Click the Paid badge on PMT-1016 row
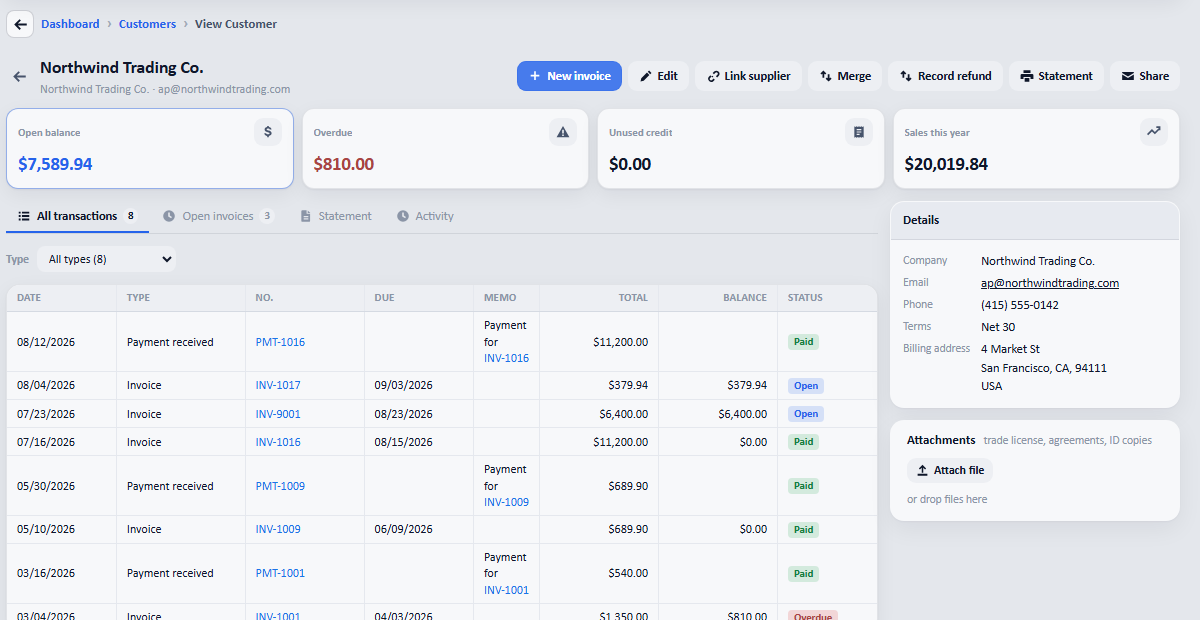Viewport: 1200px width, 620px height. pos(803,342)
